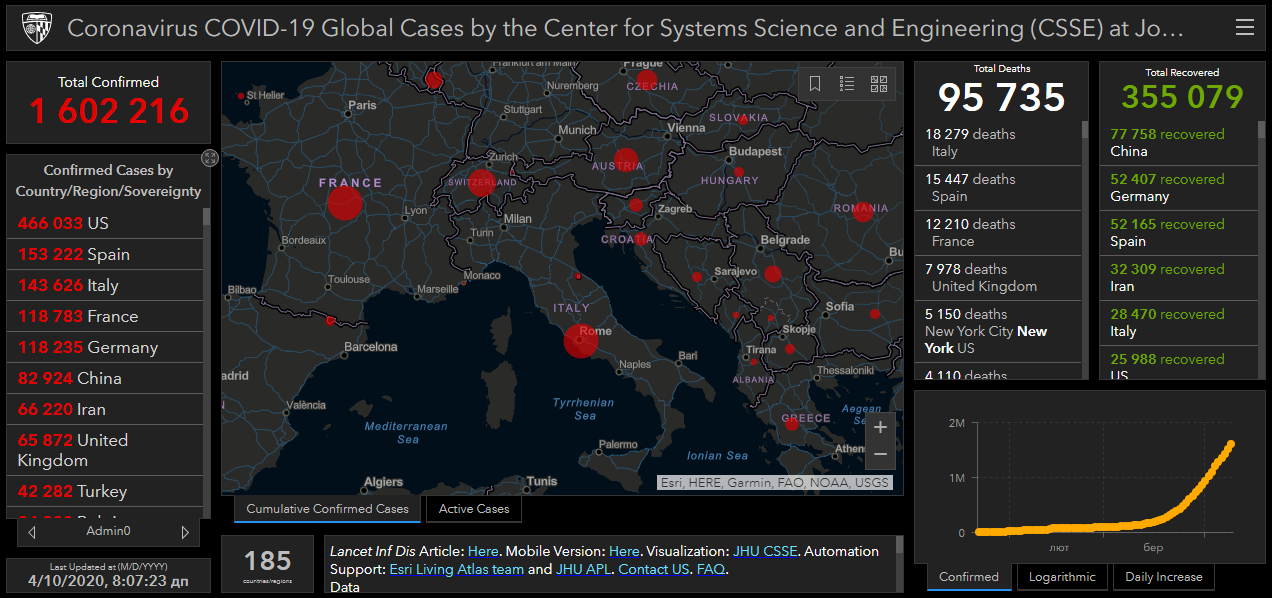Open the Lancet Inf Dis Article 'Here' link
The width and height of the screenshot is (1272, 598).
[483, 551]
